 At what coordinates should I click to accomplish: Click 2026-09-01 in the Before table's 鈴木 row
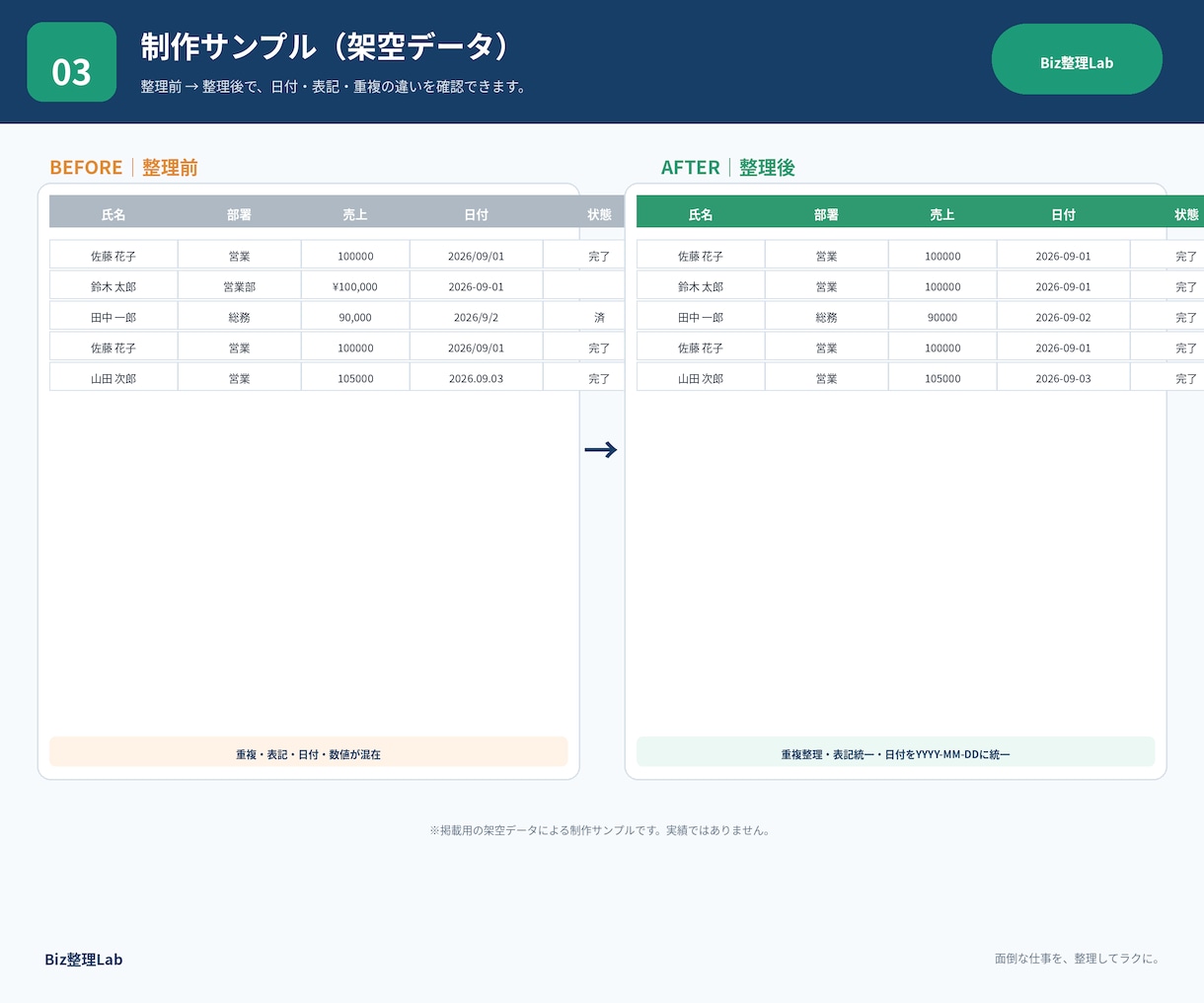476,286
